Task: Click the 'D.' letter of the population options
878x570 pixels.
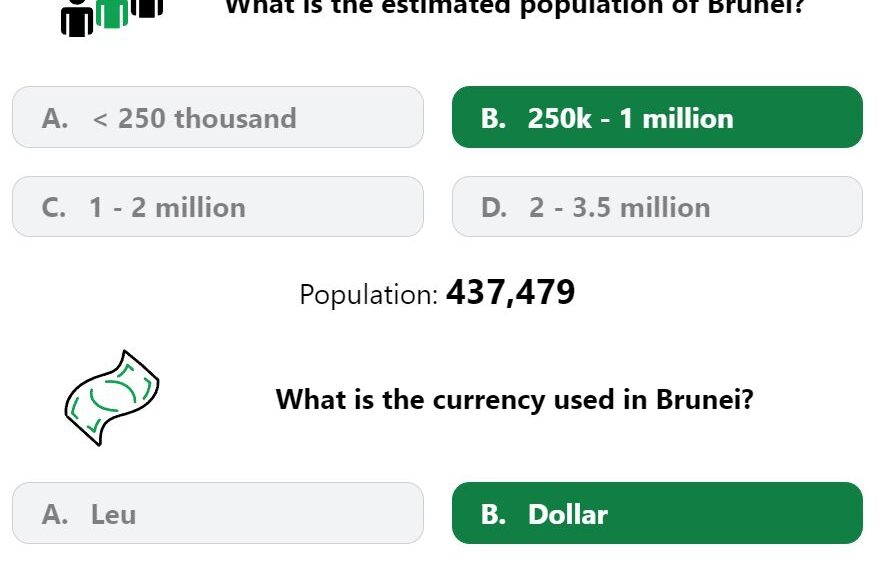Action: click(x=494, y=208)
